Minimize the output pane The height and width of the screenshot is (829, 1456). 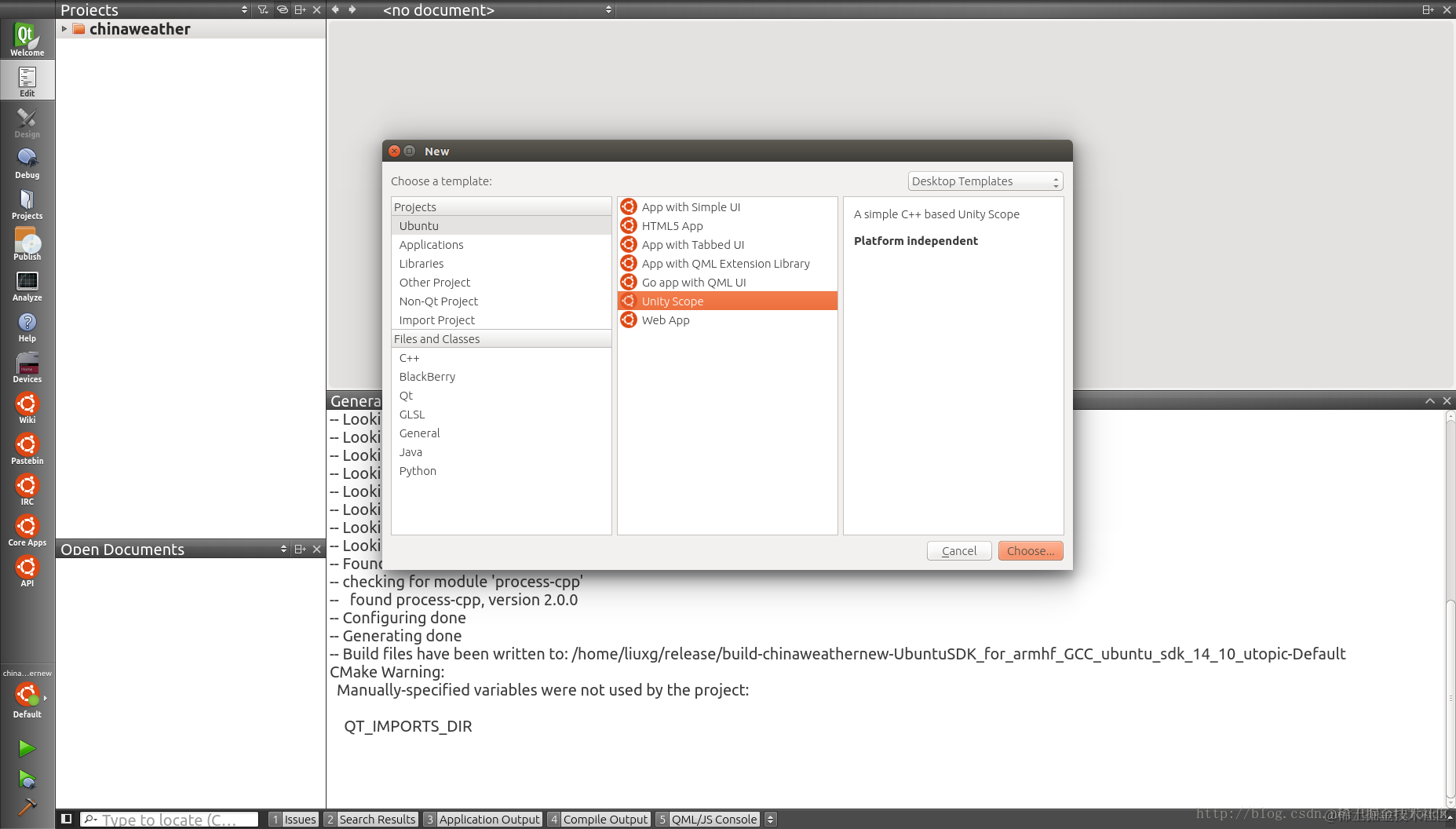coord(1430,400)
